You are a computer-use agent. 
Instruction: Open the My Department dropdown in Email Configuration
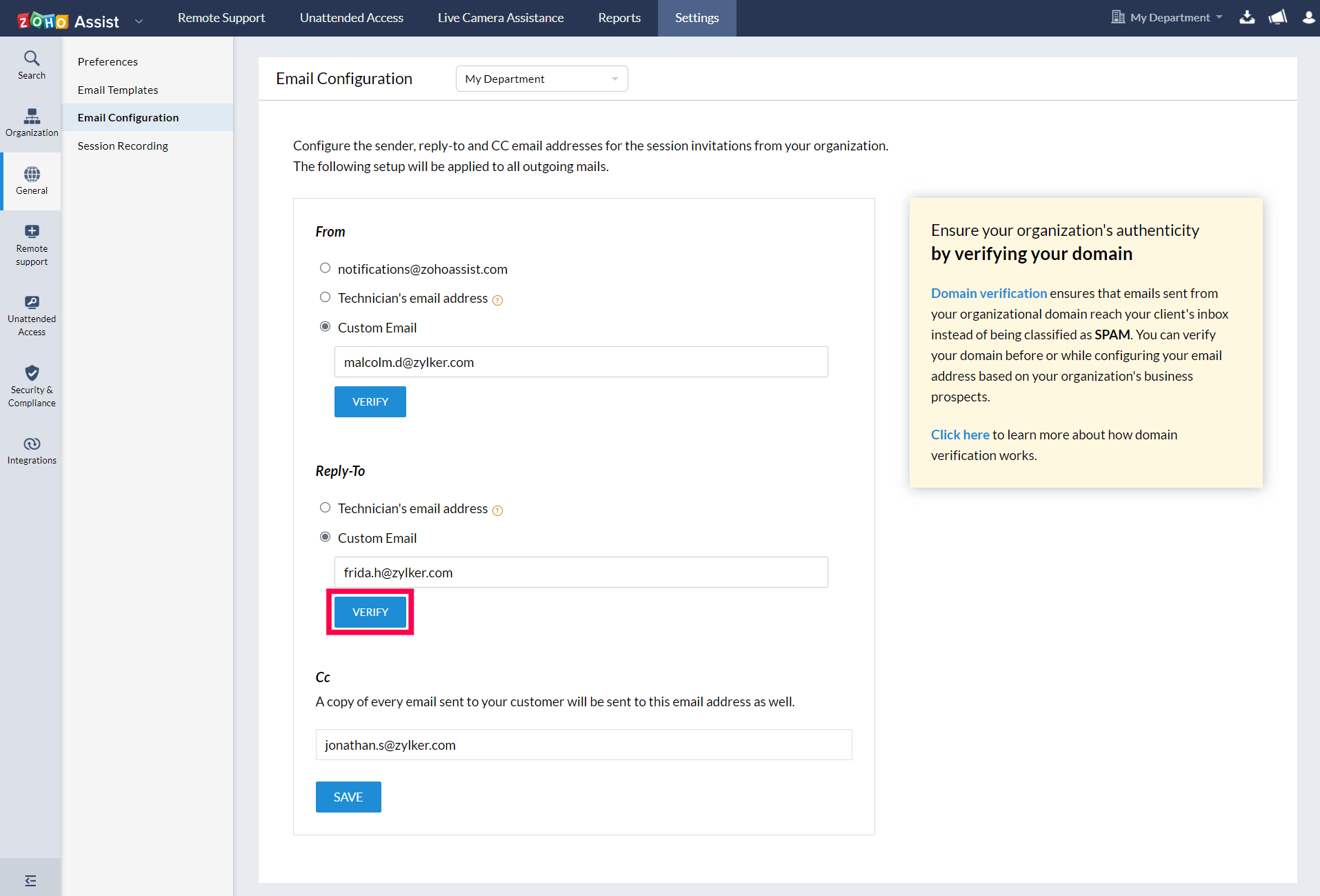click(x=541, y=79)
